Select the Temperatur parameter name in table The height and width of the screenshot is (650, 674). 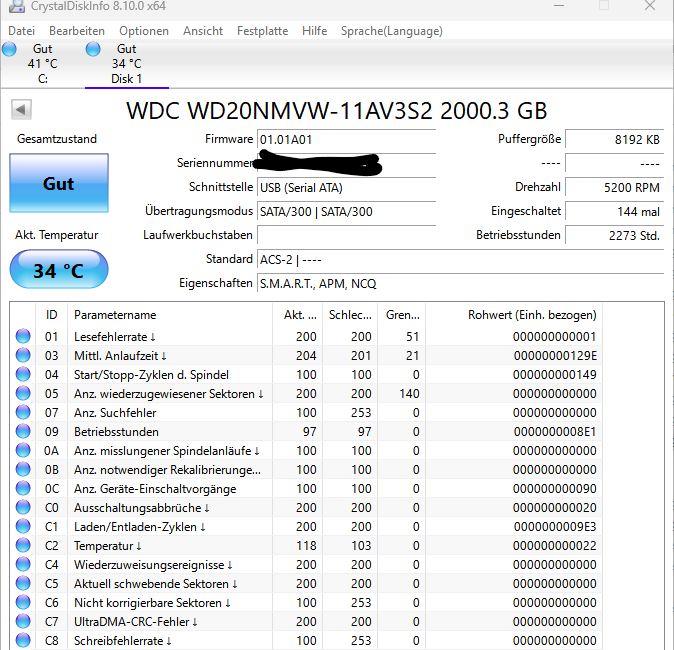(x=107, y=546)
